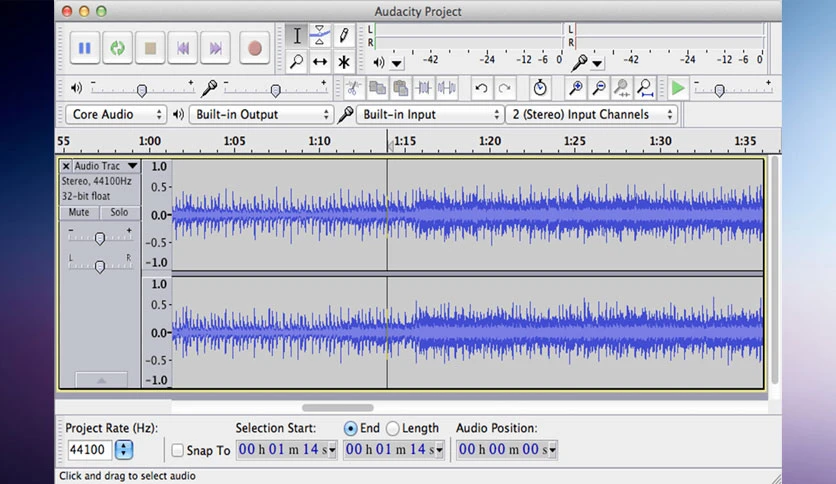Click the Zoom Out magnifier icon

click(x=599, y=88)
